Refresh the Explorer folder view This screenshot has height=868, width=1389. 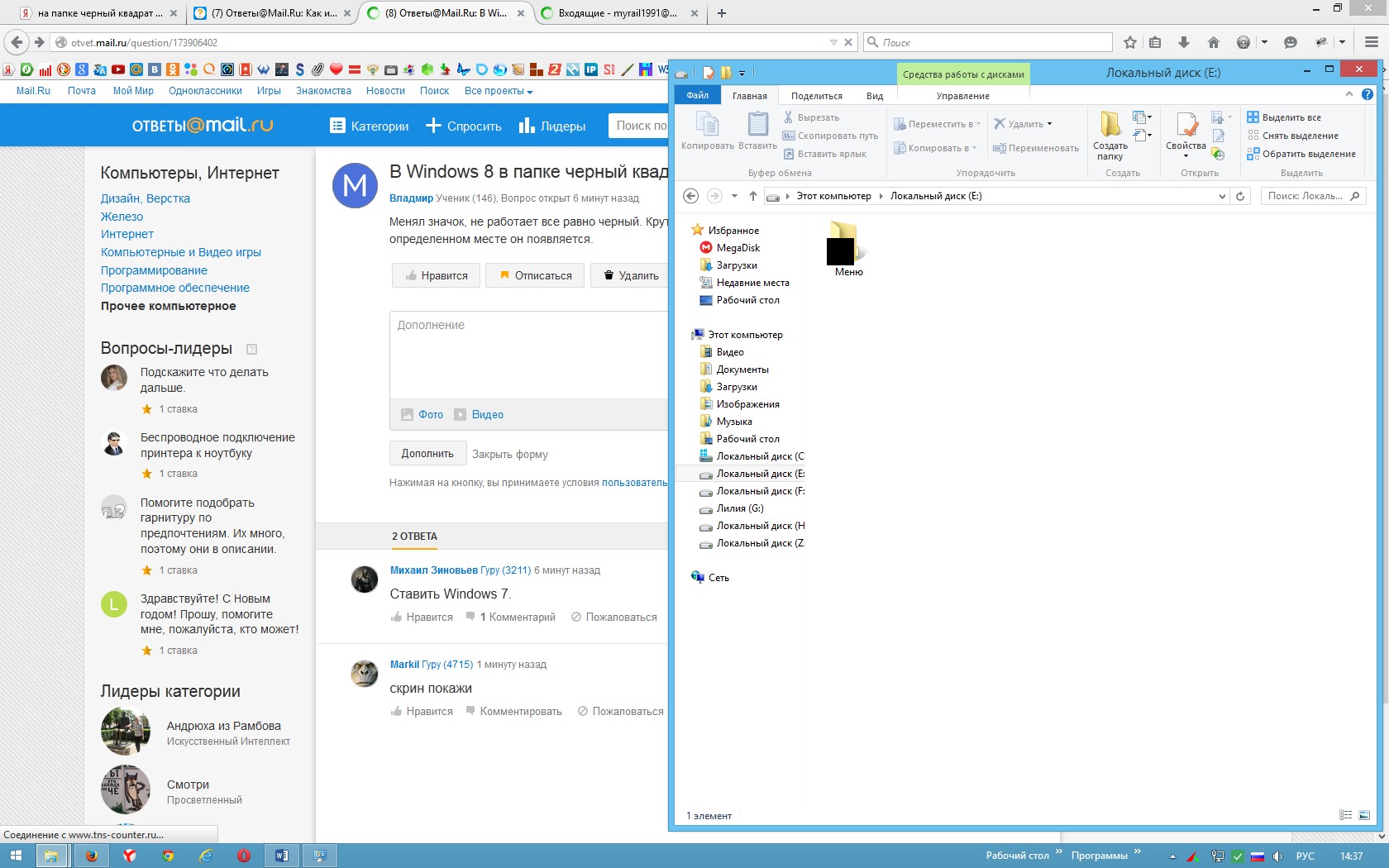click(1240, 197)
